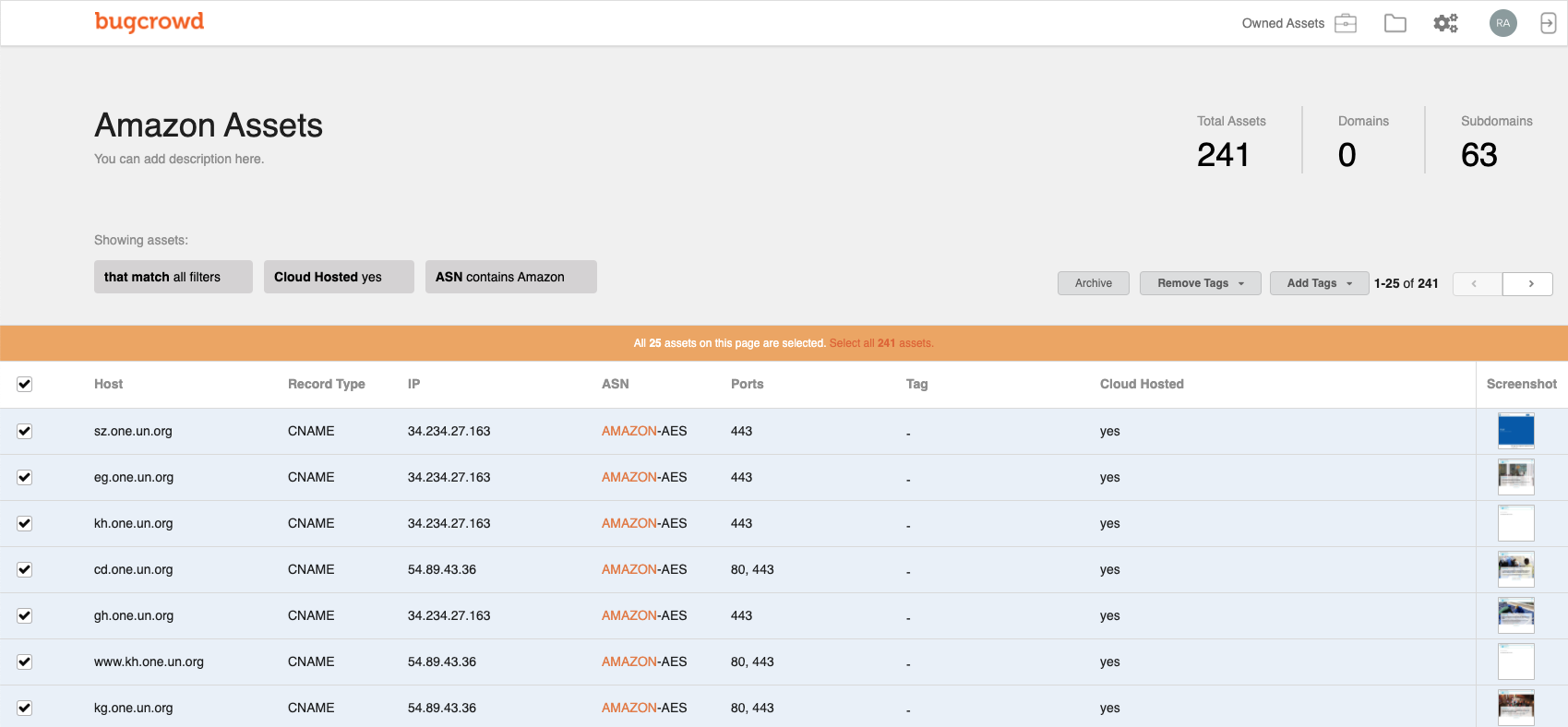The width and height of the screenshot is (1568, 727).
Task: Go to the next page of assets
Action: [x=1528, y=284]
